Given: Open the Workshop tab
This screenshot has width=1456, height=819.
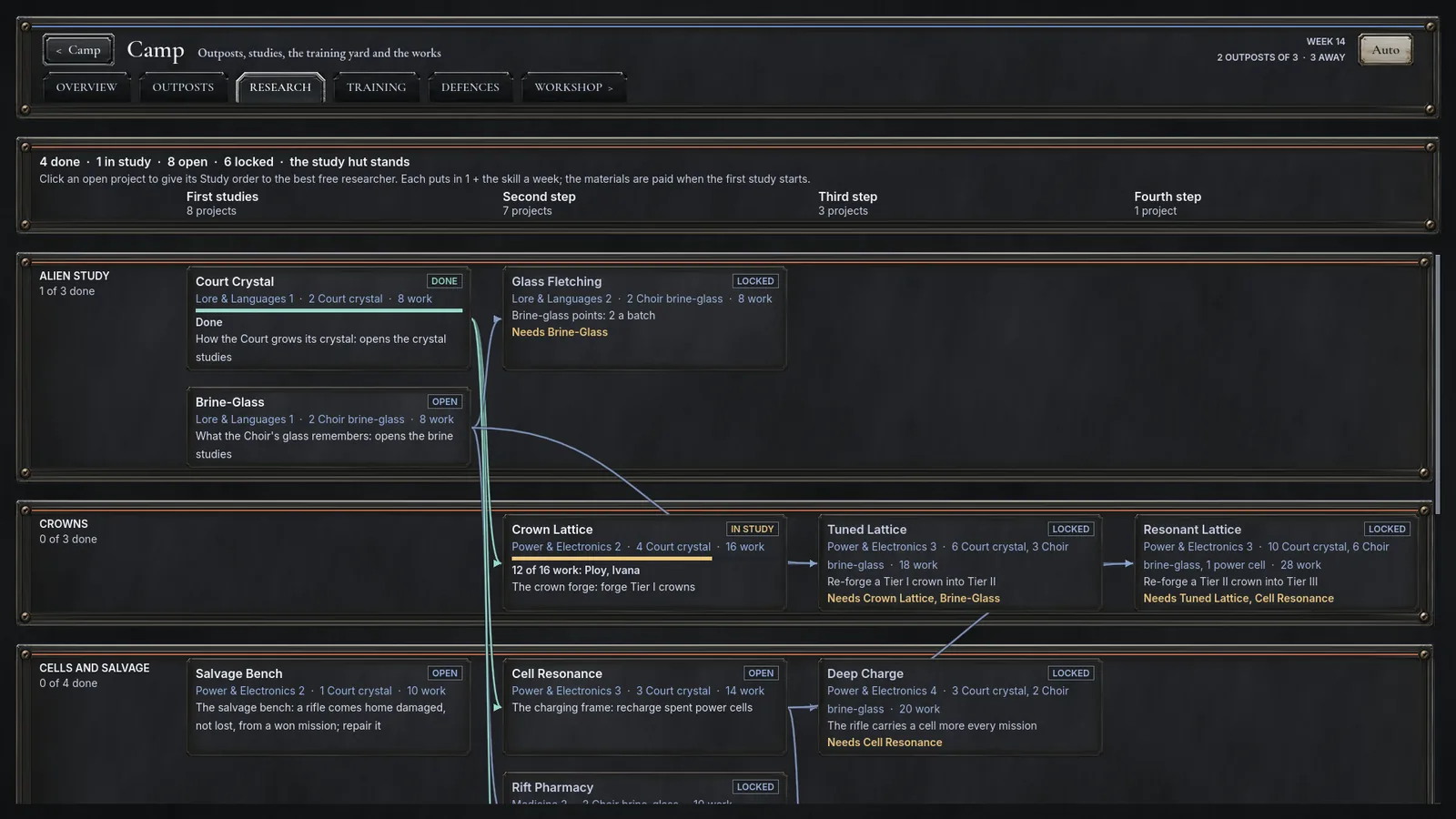Looking at the screenshot, I should point(573,87).
